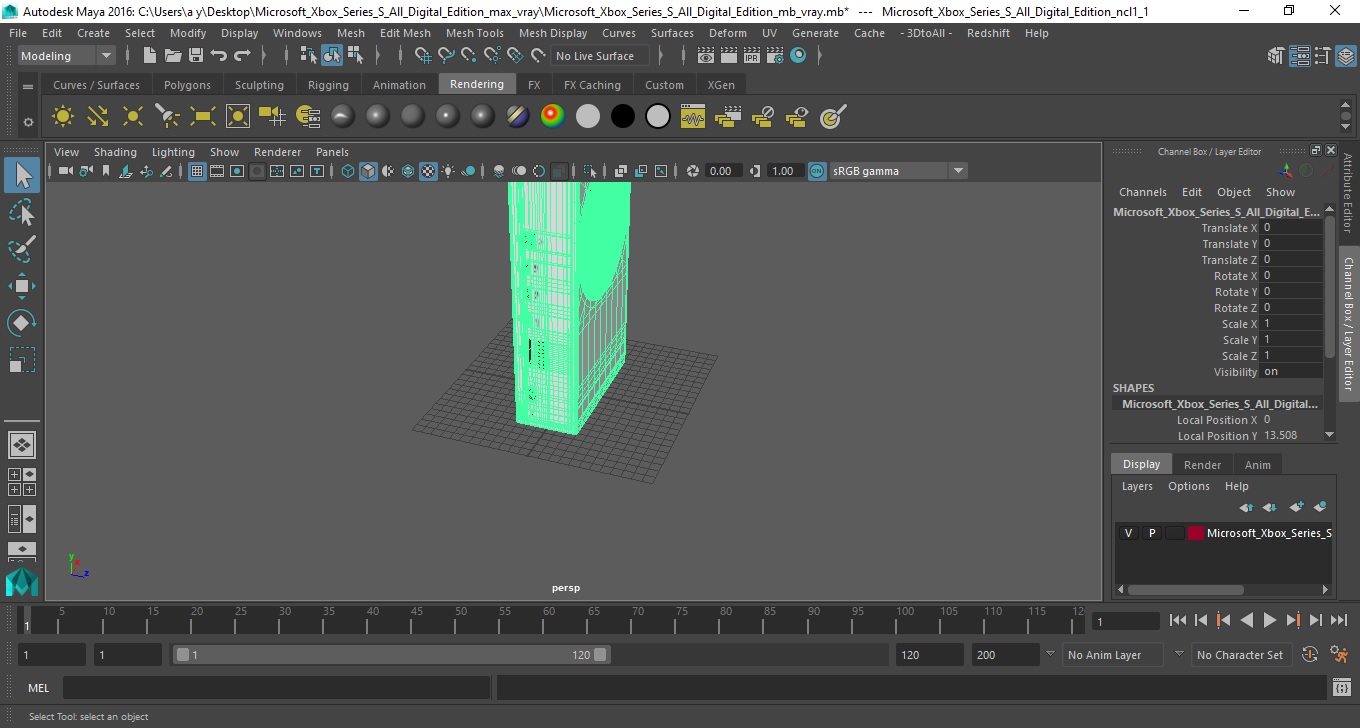1360x728 pixels.
Task: Open layer editor Options menu
Action: tap(1189, 486)
